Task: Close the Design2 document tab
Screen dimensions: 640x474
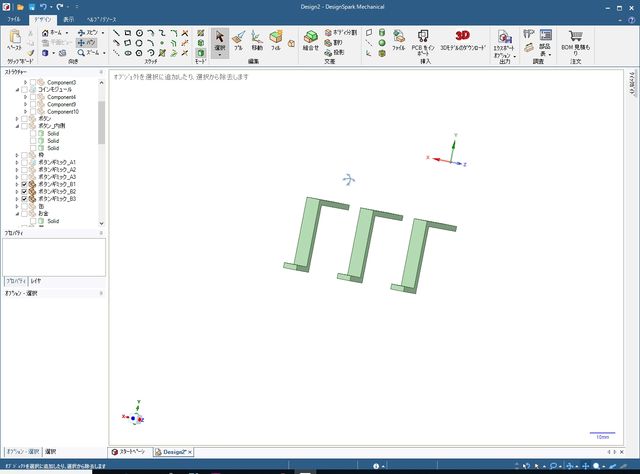Action: click(x=190, y=452)
